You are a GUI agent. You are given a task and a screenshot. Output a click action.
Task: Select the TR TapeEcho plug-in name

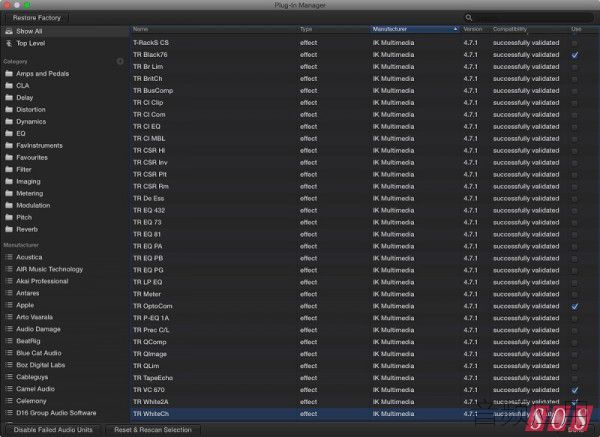153,378
